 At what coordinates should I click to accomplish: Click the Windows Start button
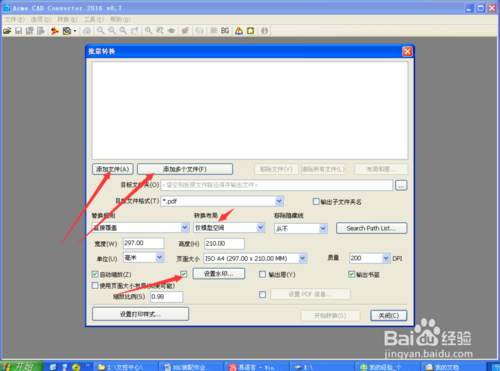coord(21,366)
